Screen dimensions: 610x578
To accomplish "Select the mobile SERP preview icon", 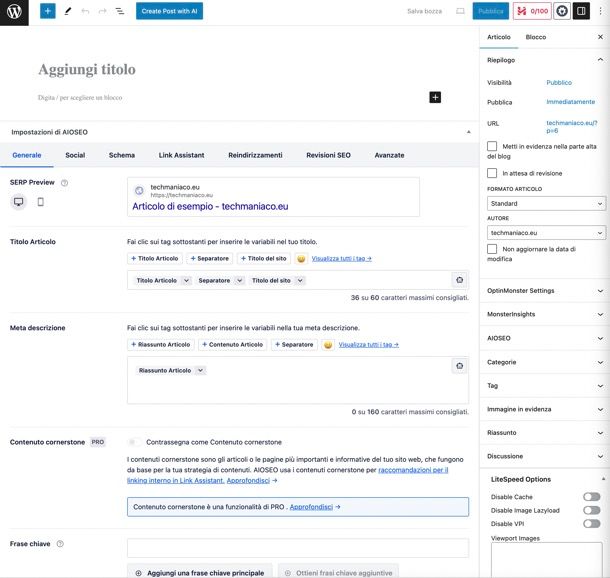I will (x=40, y=202).
